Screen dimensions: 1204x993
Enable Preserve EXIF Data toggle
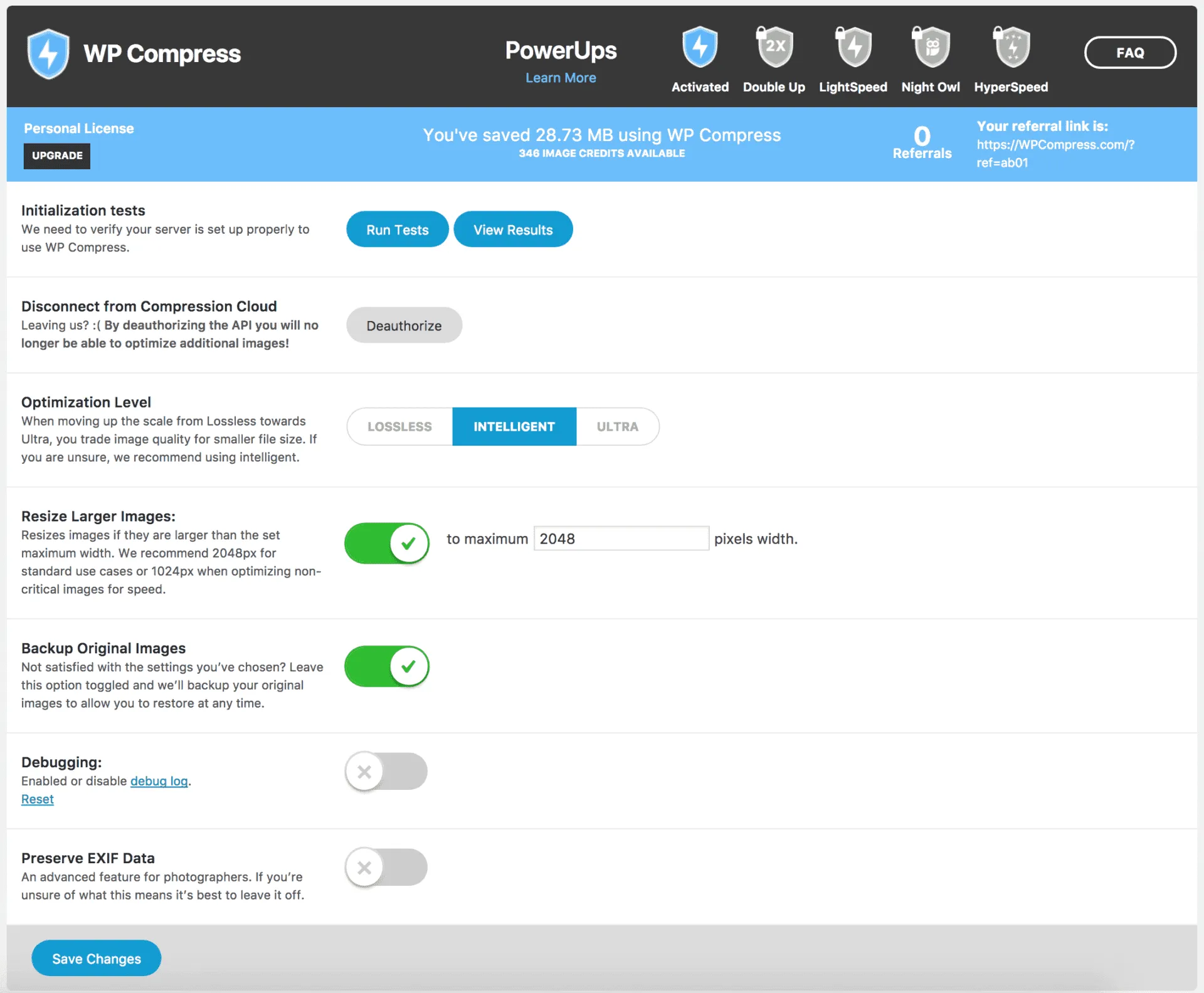(x=386, y=867)
